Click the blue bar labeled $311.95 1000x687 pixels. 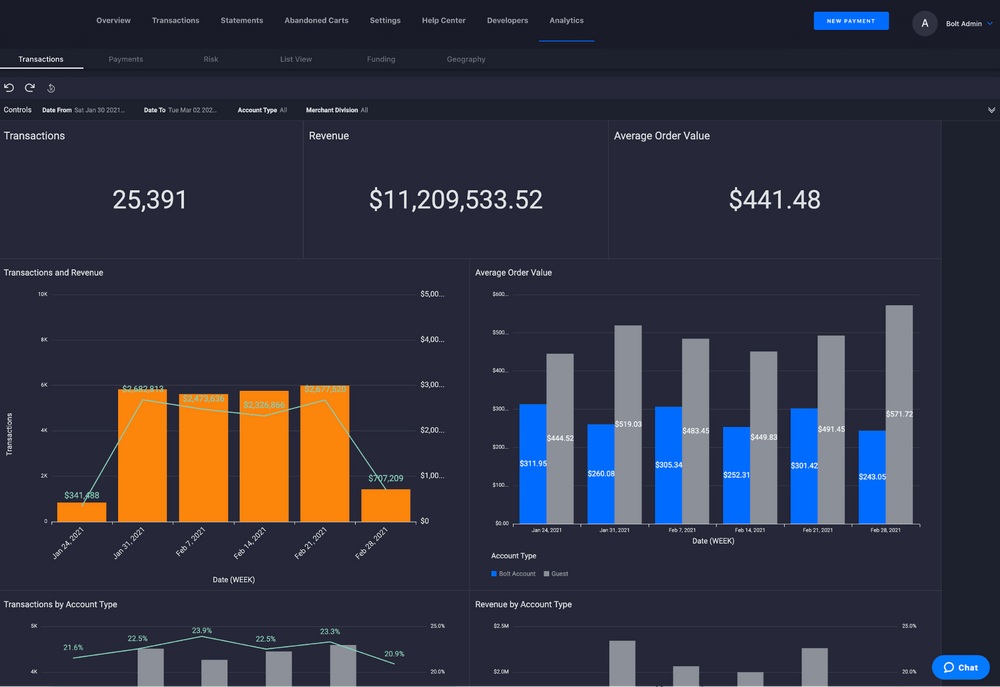[x=533, y=464]
